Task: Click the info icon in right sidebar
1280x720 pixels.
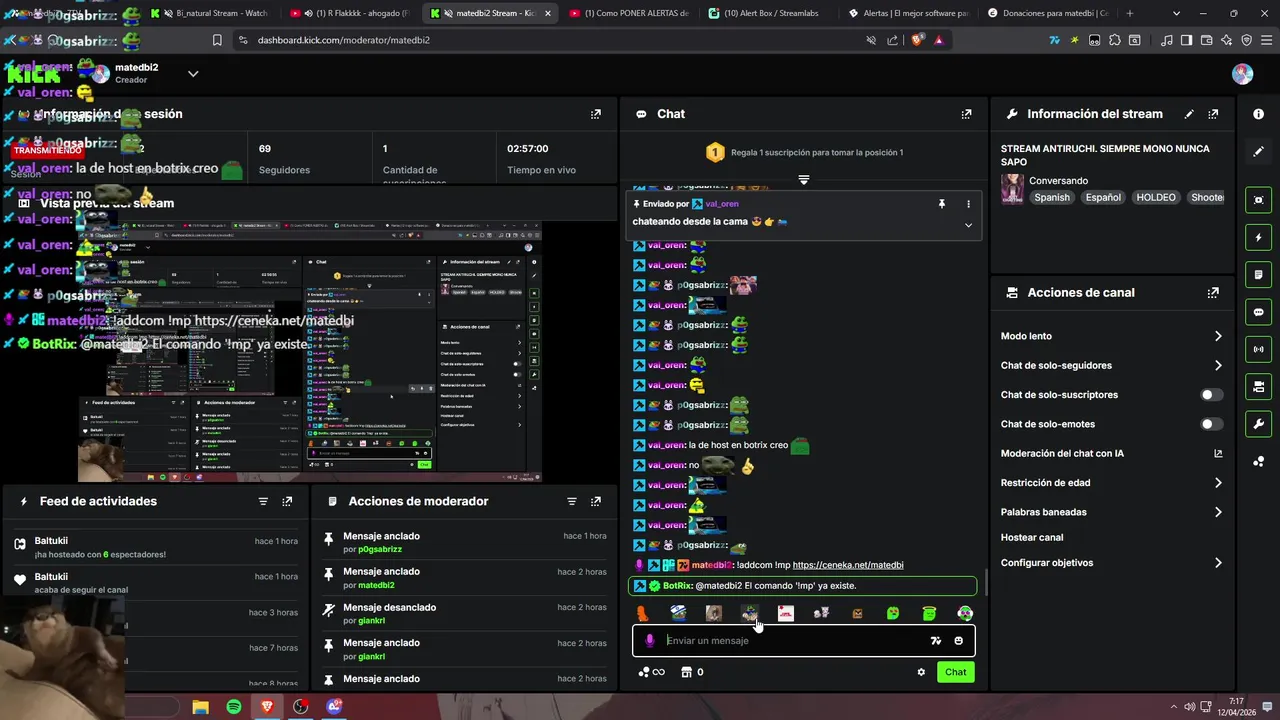Action: 1258,114
